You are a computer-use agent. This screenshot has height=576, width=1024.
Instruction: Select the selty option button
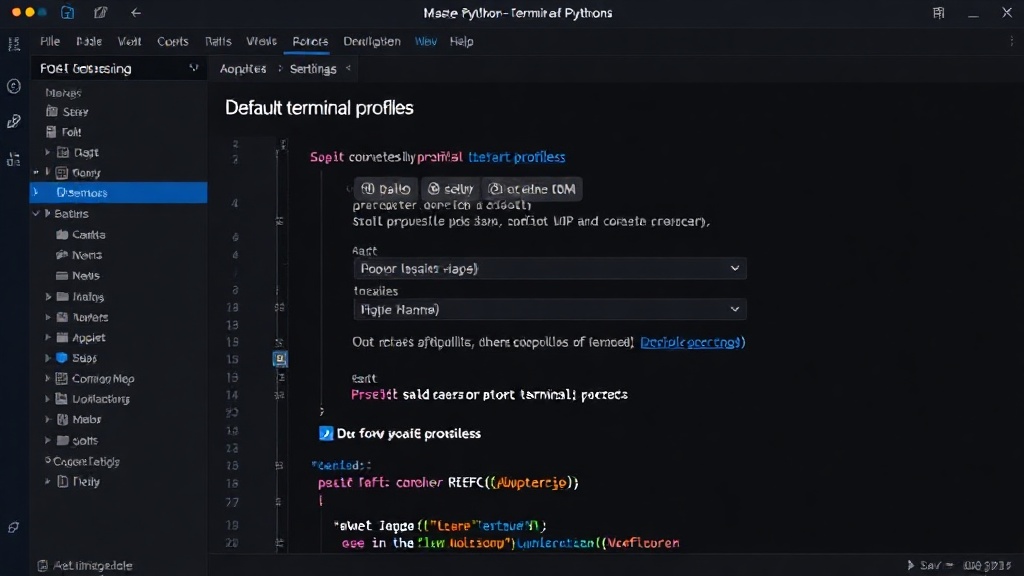[450, 189]
